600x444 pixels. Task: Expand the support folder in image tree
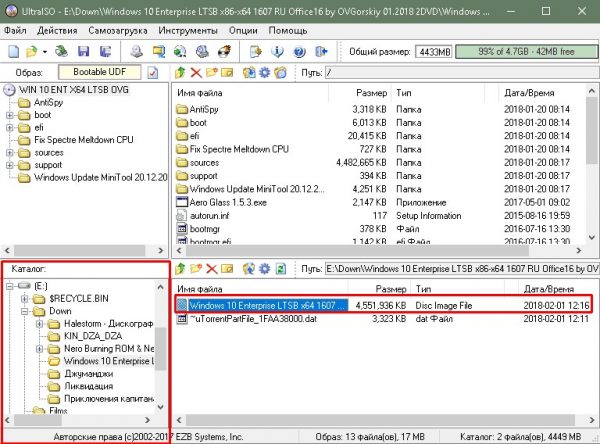10,165
